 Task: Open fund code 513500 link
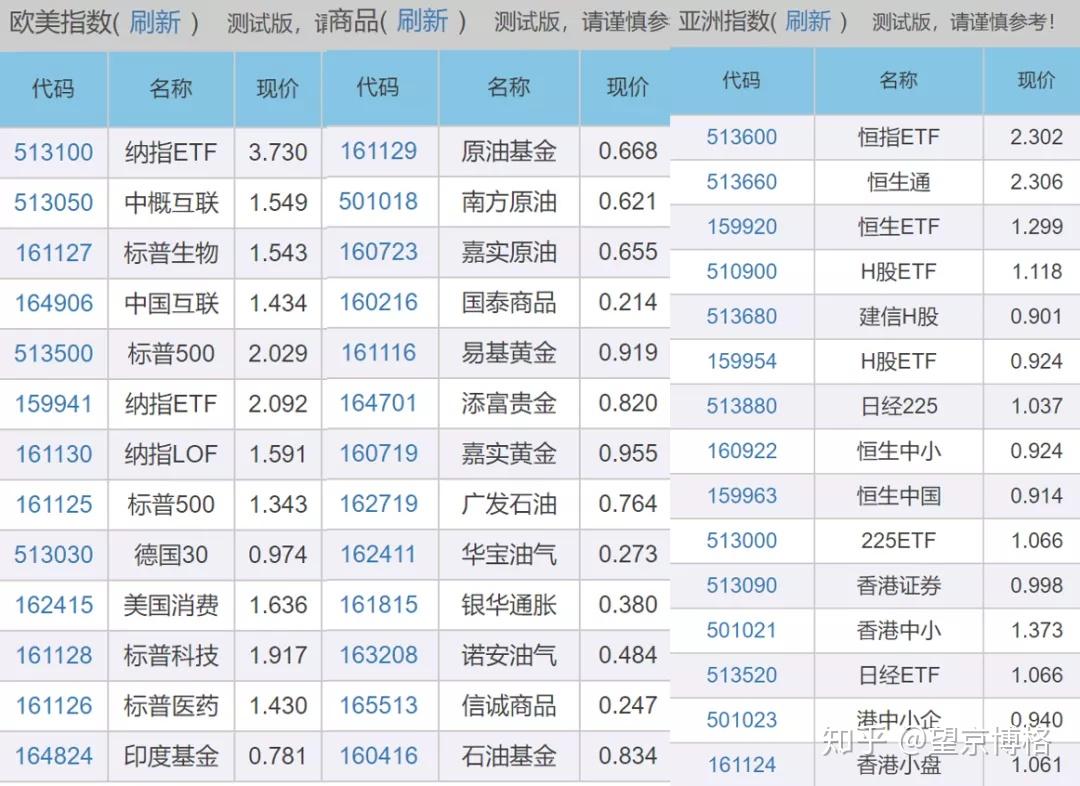[54, 353]
